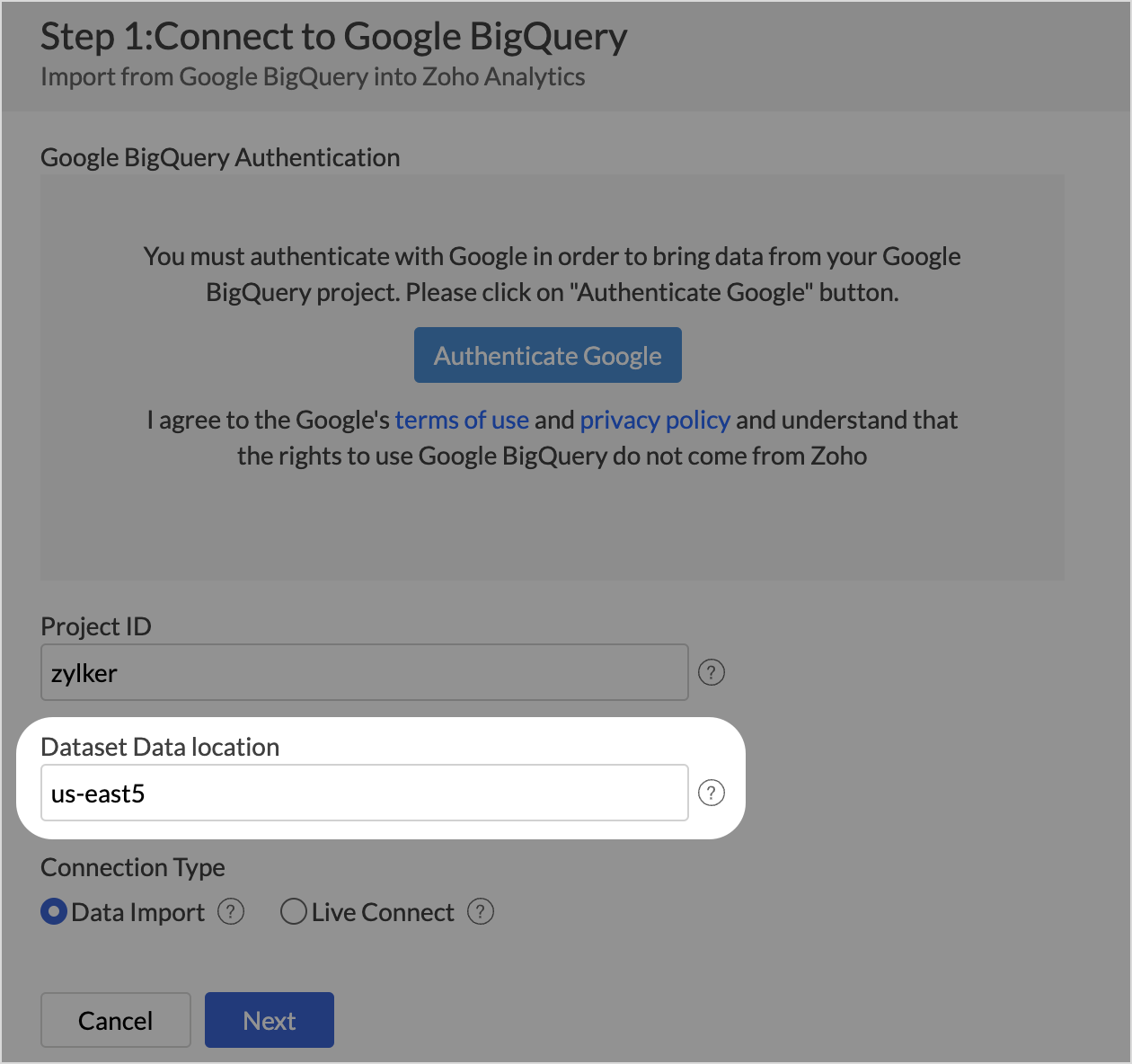This screenshot has height=1064, width=1132.
Task: Click the help icon beside Data Import
Action: pyautogui.click(x=231, y=912)
